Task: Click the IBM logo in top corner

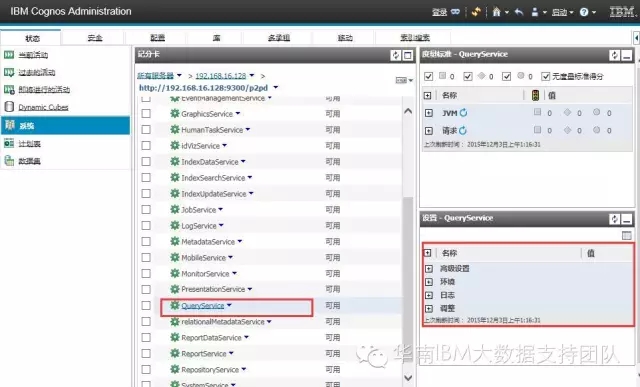Action: (622, 12)
